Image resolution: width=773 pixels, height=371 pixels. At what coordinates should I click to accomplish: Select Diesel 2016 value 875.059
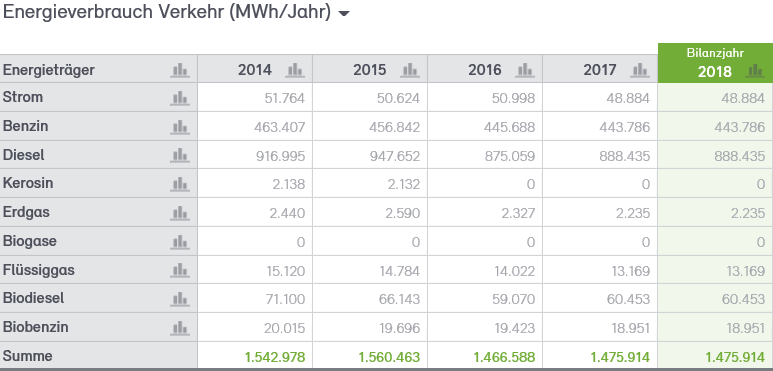pyautogui.click(x=510, y=156)
